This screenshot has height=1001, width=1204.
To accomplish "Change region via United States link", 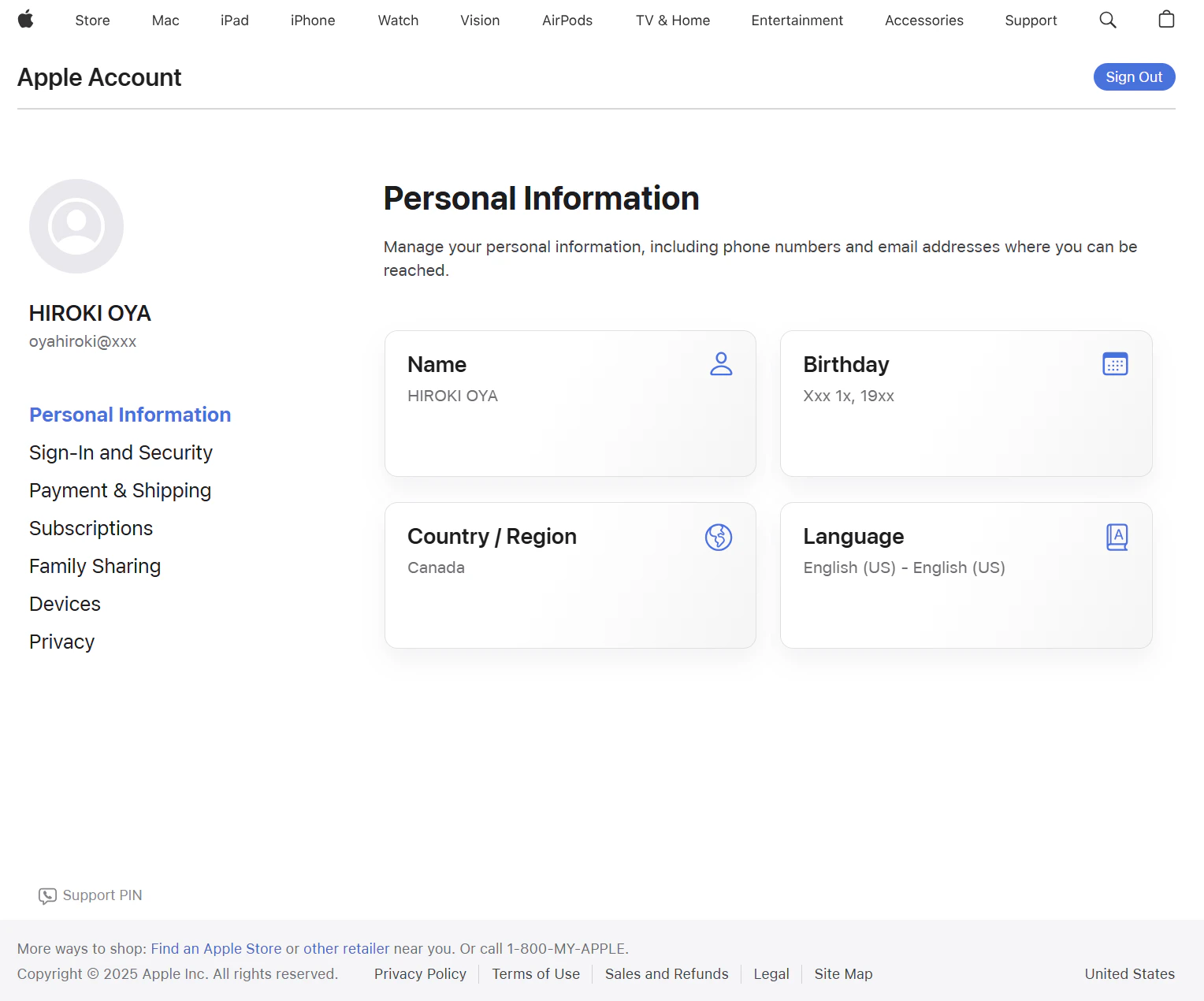I will tap(1130, 974).
